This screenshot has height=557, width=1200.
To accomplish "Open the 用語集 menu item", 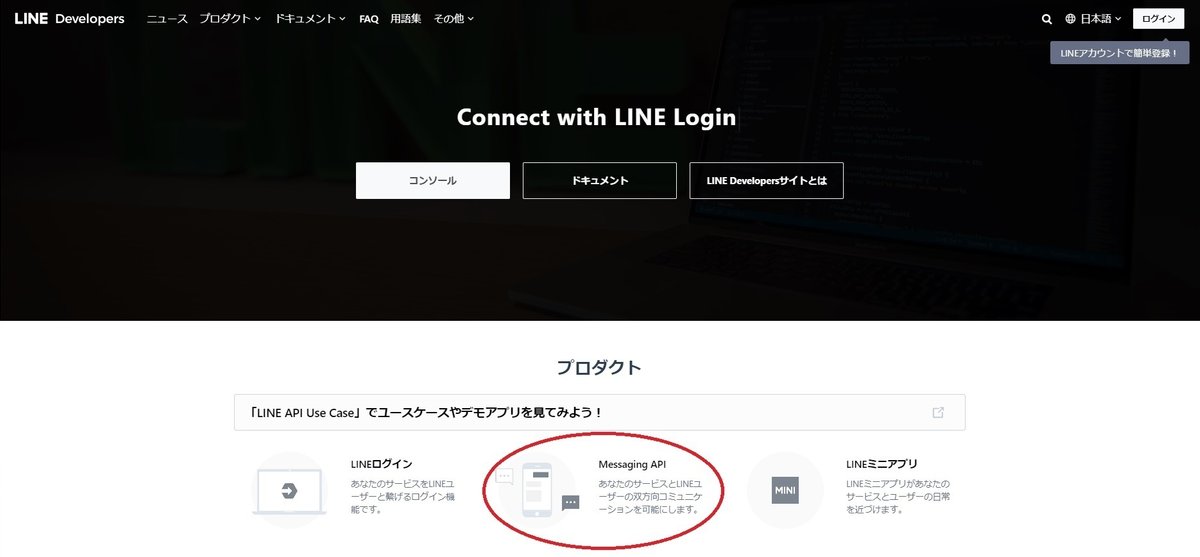I will coord(406,19).
